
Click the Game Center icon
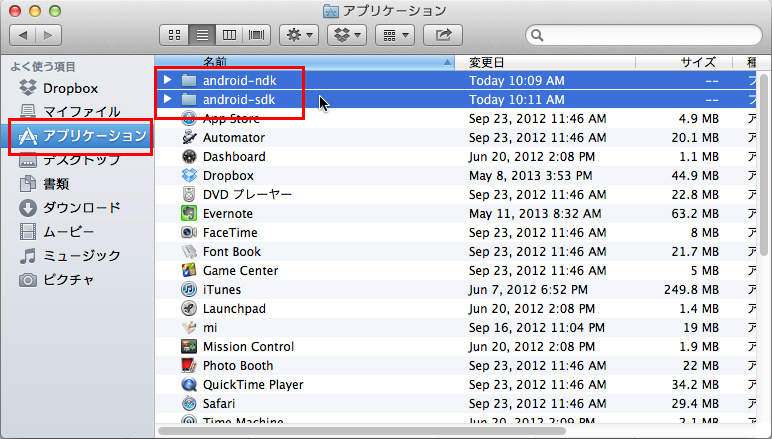[x=189, y=270]
